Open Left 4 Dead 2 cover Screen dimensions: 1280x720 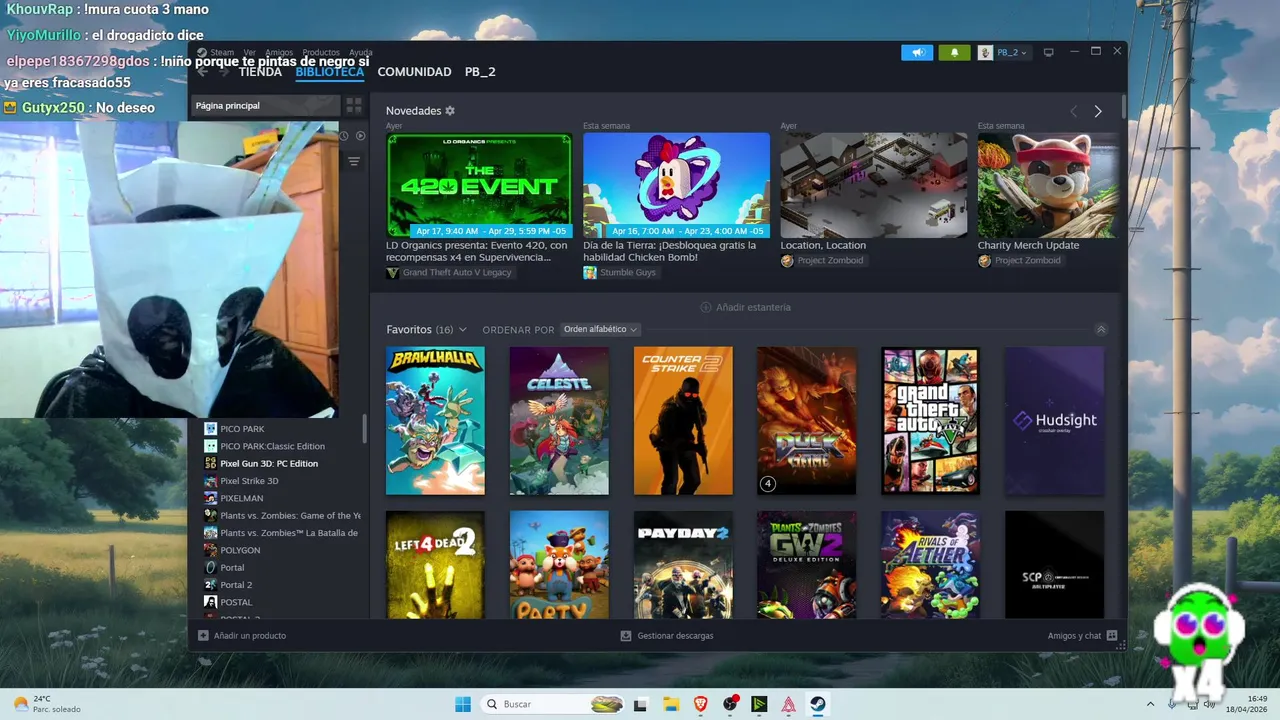click(435, 565)
